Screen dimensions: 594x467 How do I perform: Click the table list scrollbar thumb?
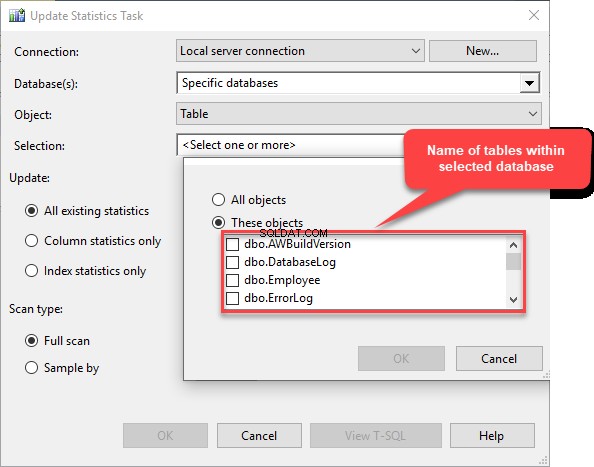coord(513,261)
